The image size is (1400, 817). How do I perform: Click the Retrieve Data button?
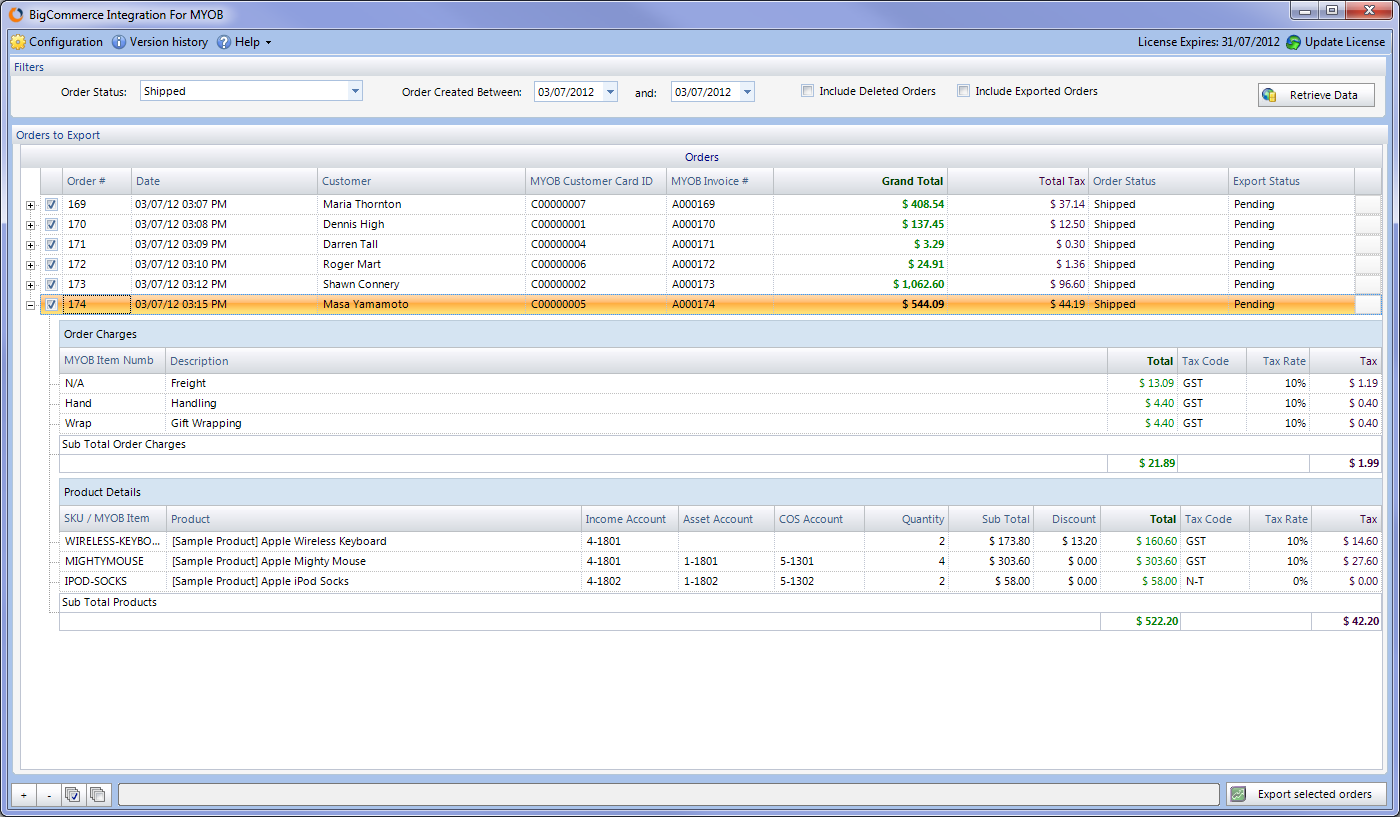pos(1316,95)
